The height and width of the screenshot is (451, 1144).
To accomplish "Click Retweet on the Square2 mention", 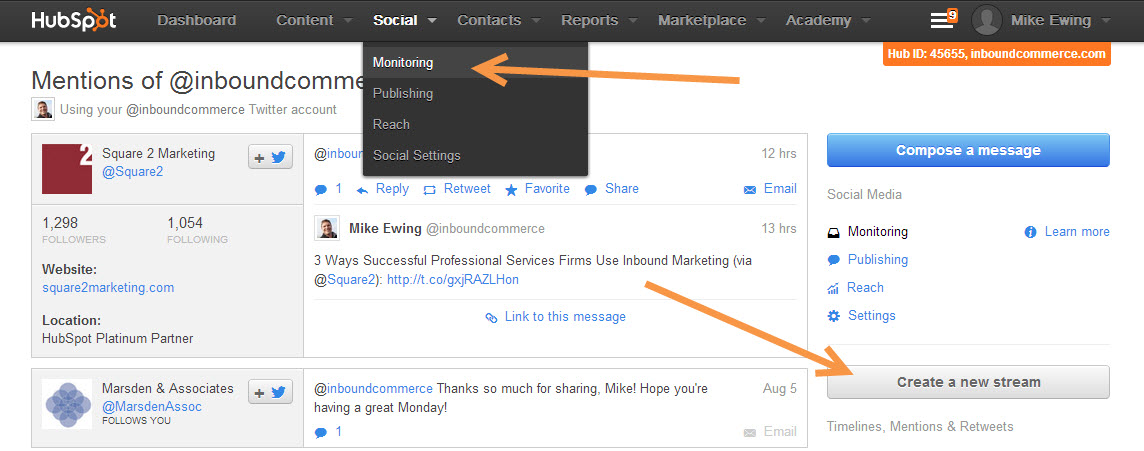I will pos(457,189).
